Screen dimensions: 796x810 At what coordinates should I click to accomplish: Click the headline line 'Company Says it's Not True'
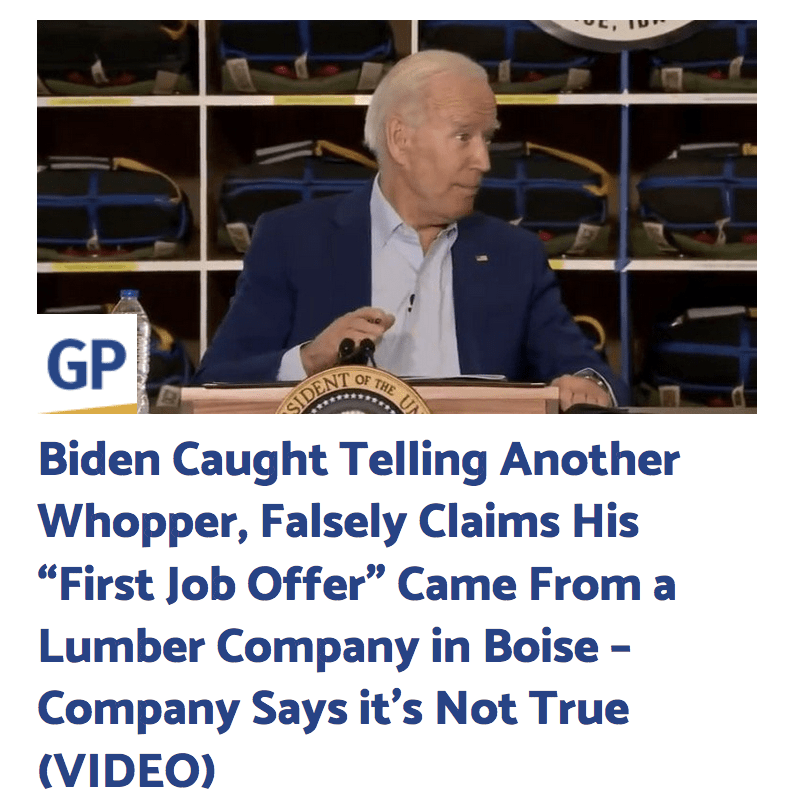(334, 709)
